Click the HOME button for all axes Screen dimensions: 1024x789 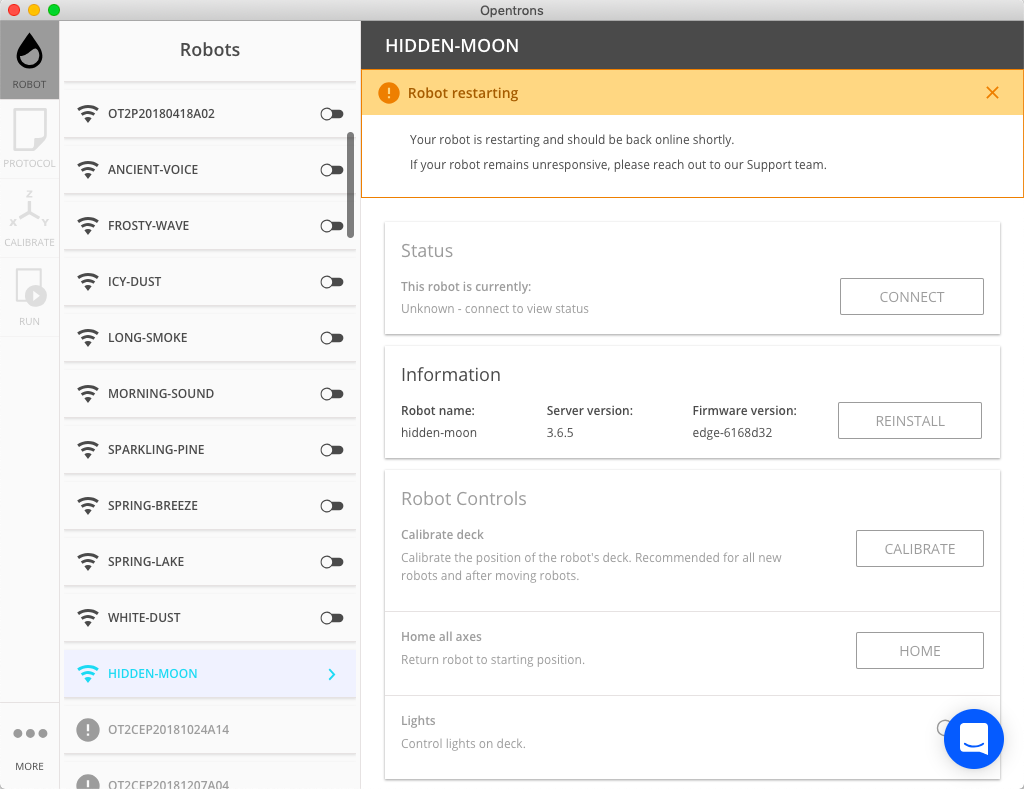920,651
